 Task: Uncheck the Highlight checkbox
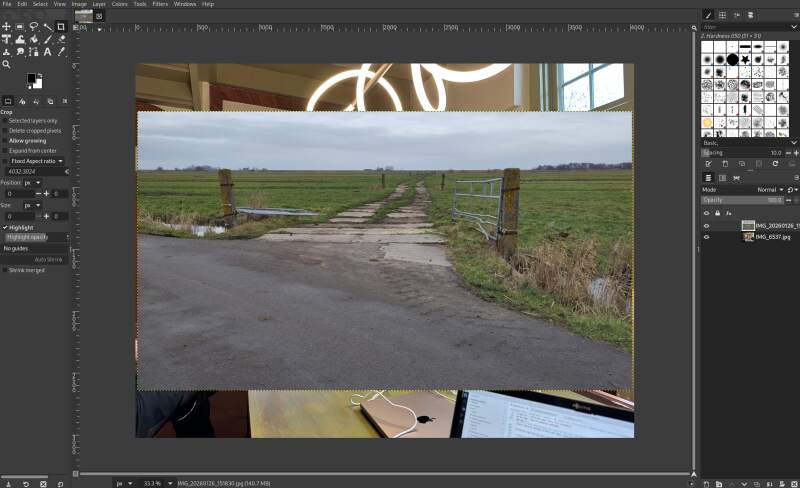(x=5, y=228)
